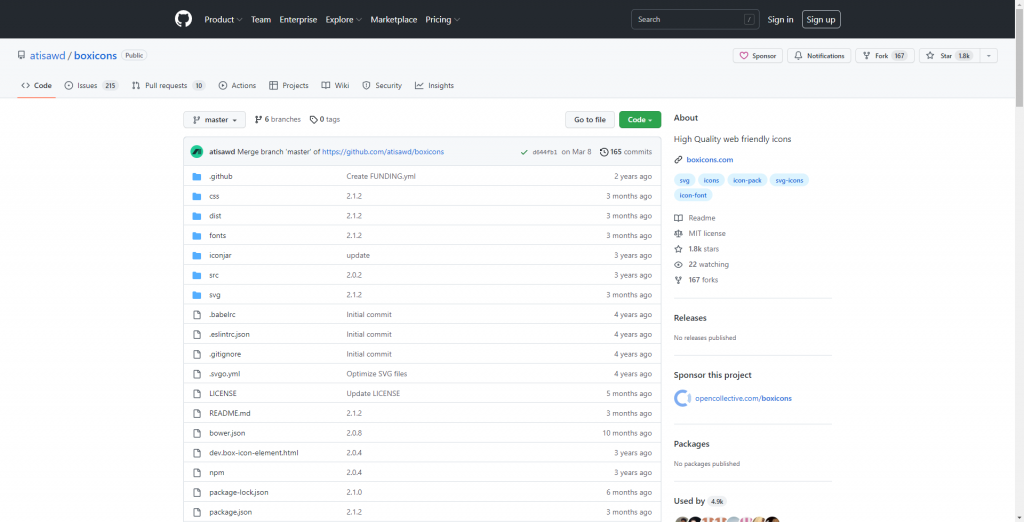Click the repository icon before atisawd
This screenshot has height=522, width=1024.
click(22, 56)
